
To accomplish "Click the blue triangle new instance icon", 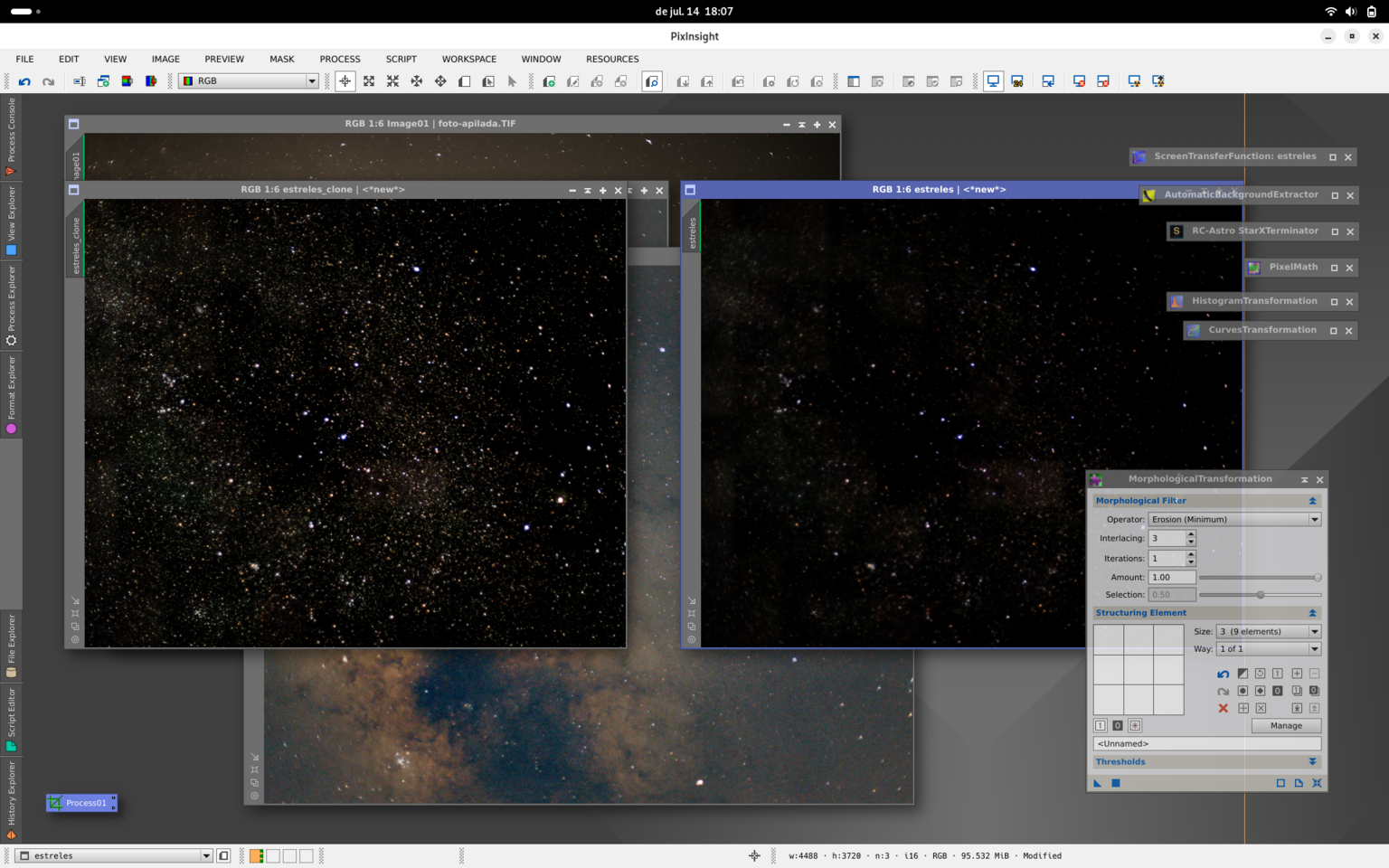I will [x=1098, y=783].
